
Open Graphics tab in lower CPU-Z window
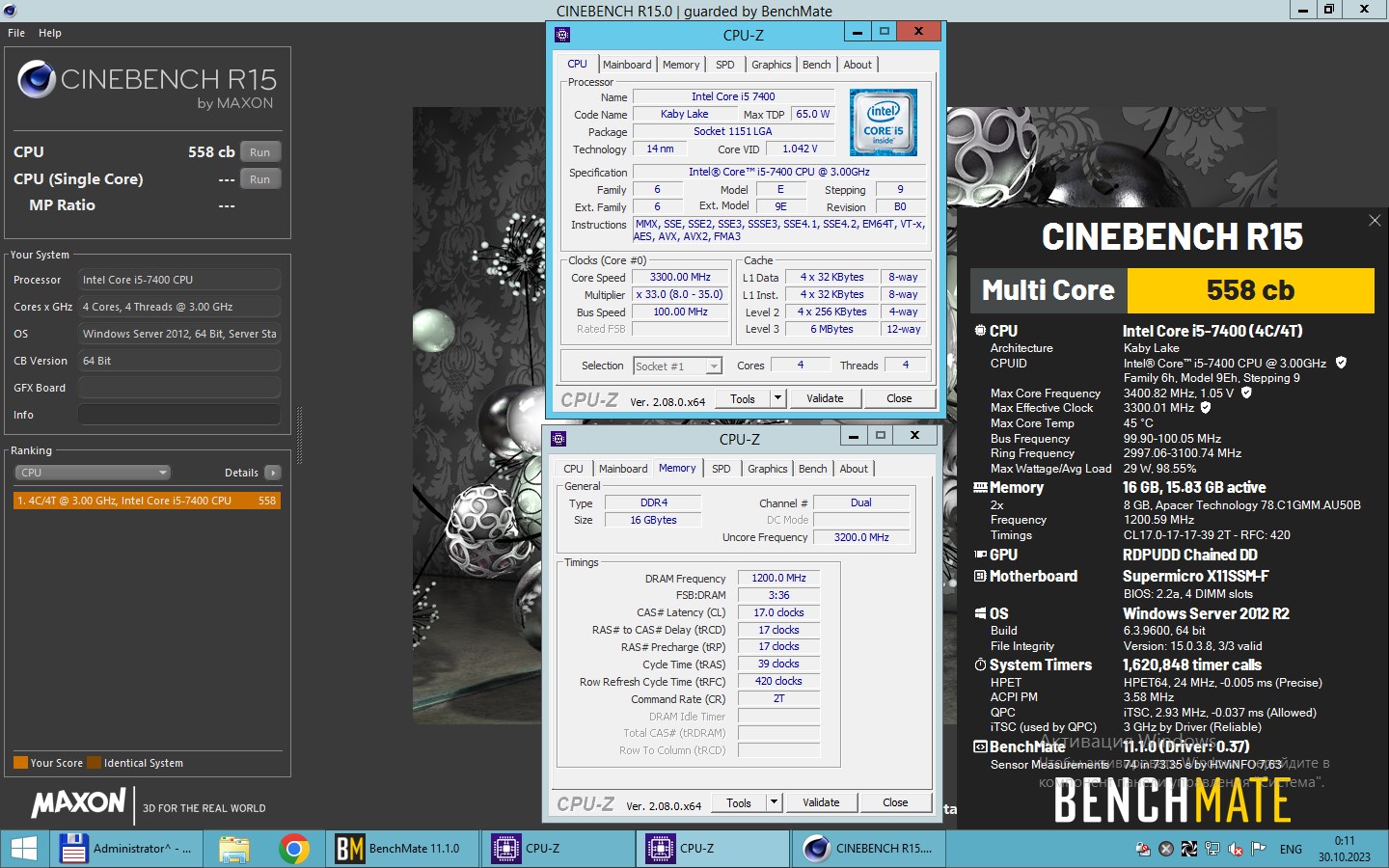(x=768, y=469)
